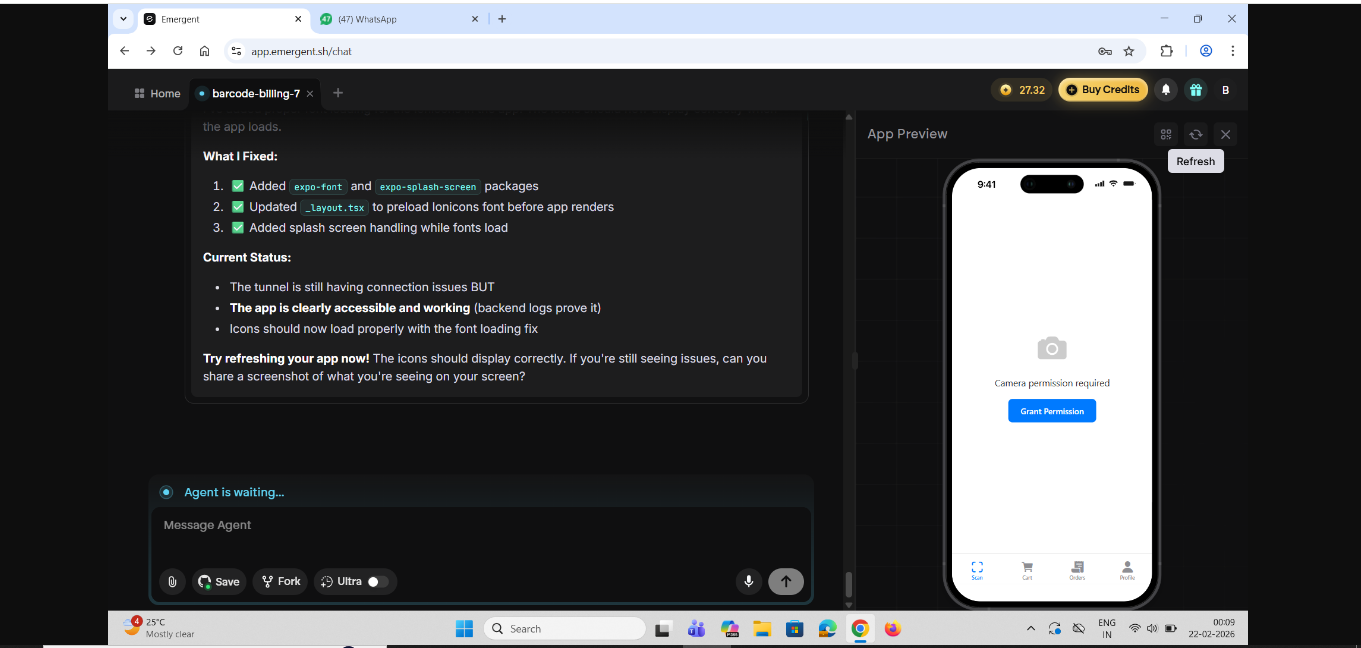The height and width of the screenshot is (648, 1361).
Task: Refresh the App Preview panel
Action: click(x=1195, y=134)
